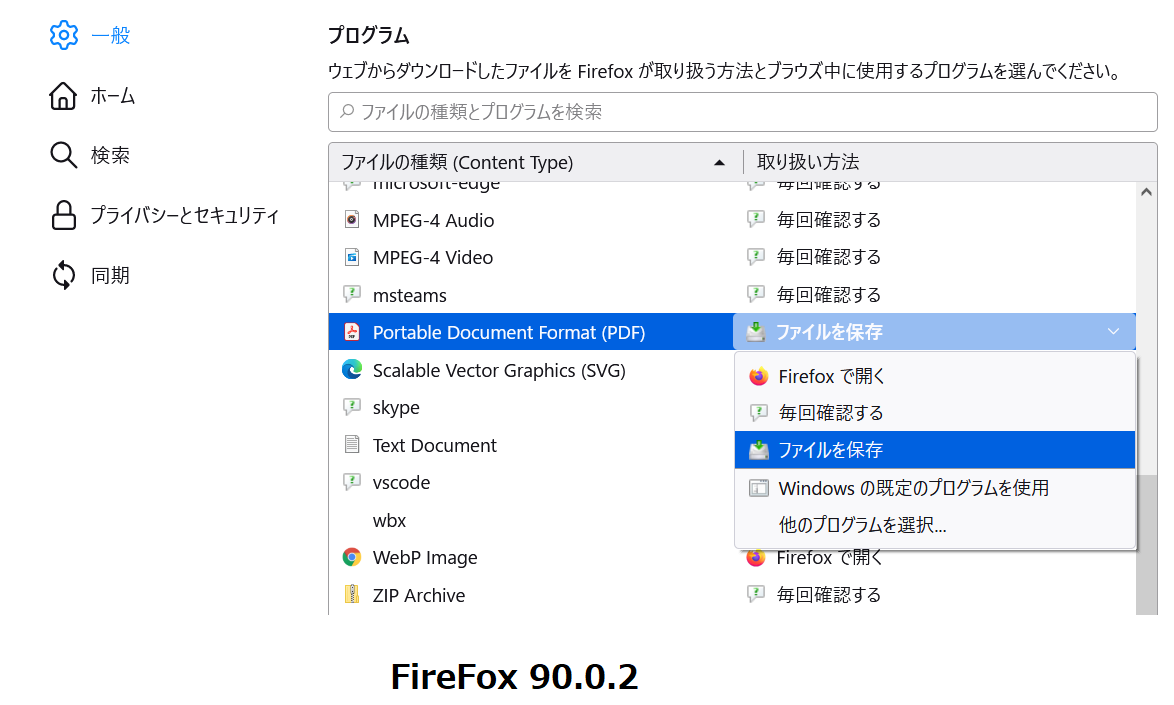The height and width of the screenshot is (705, 1174).
Task: Click the ZIP Archive folder icon
Action: tap(351, 595)
